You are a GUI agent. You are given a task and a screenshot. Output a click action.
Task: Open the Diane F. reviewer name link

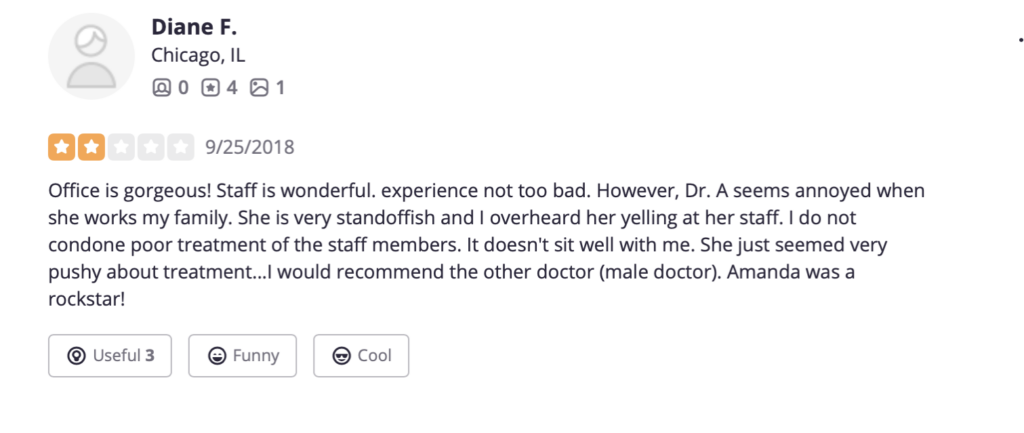194,27
